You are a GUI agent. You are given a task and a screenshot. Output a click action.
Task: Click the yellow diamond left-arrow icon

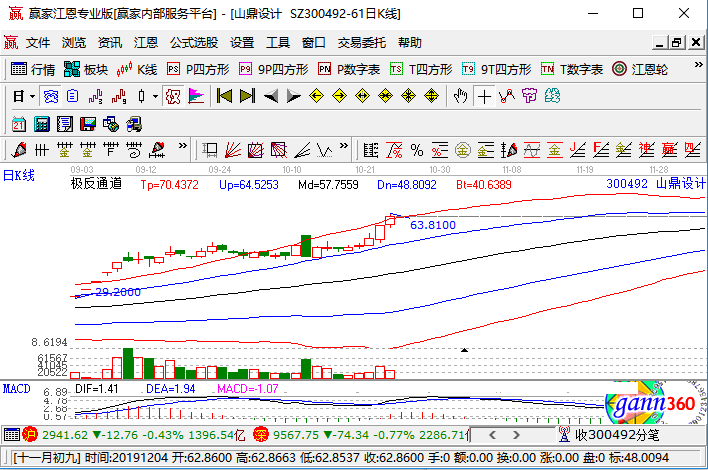(317, 96)
